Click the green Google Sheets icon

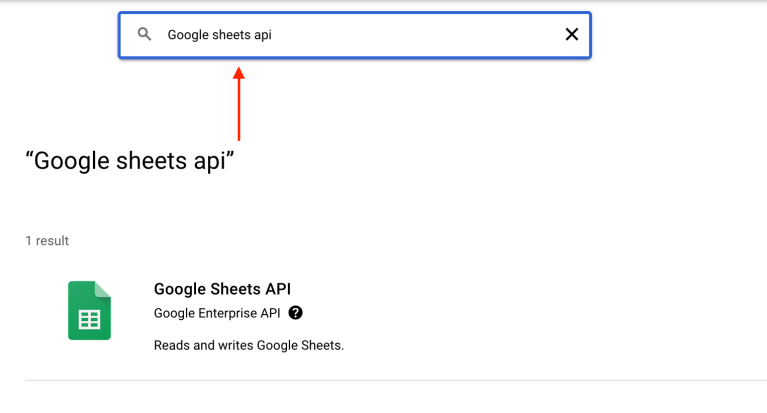(x=89, y=311)
